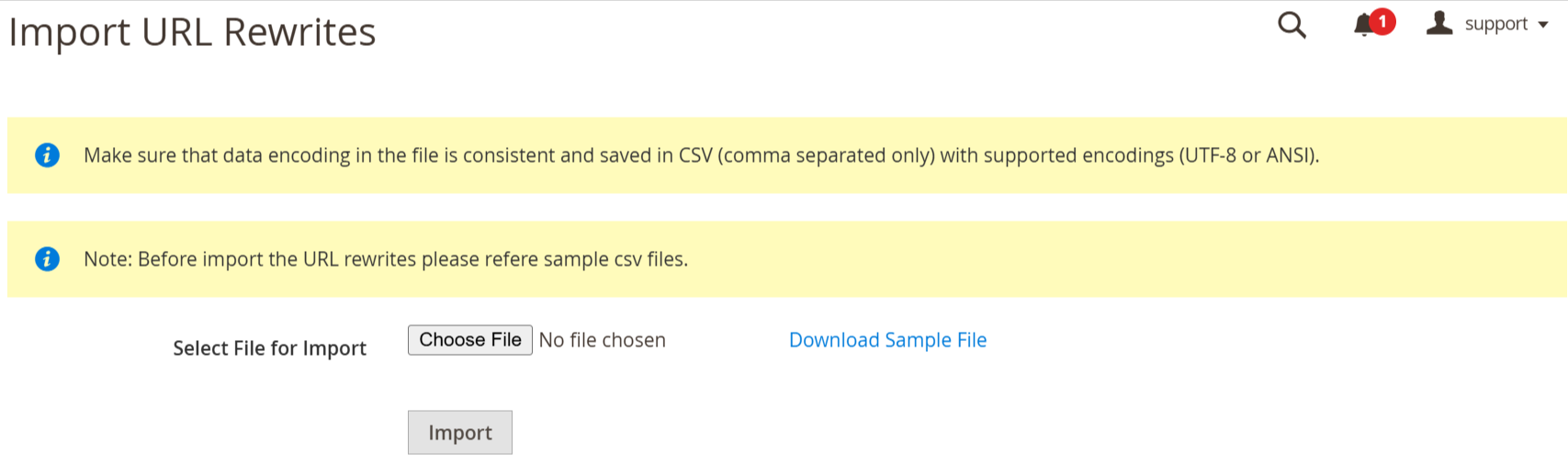Click the "(UTF-8 or ANSI)" text in notice

click(1248, 155)
